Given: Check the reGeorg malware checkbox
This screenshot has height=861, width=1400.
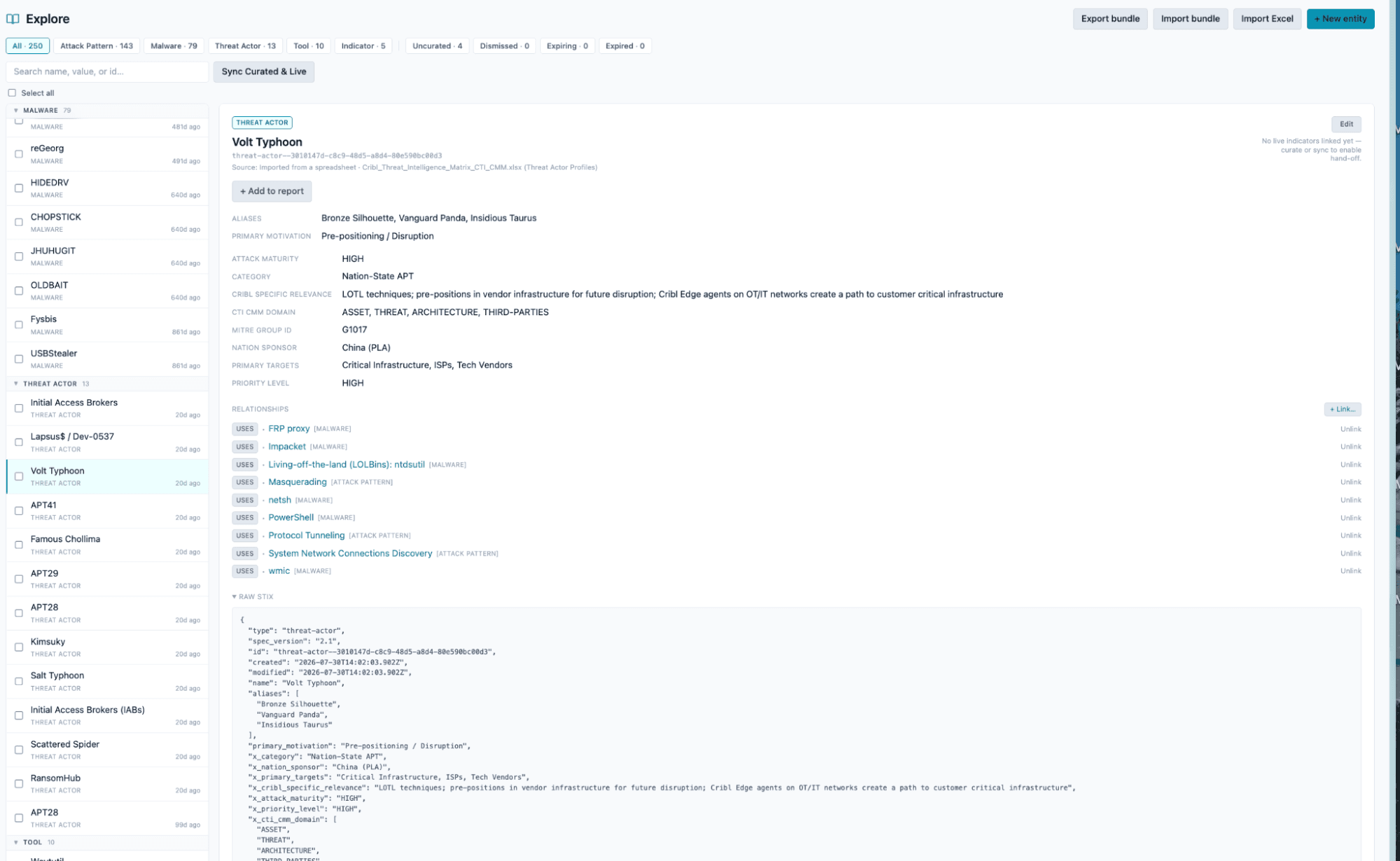Looking at the screenshot, I should [19, 154].
